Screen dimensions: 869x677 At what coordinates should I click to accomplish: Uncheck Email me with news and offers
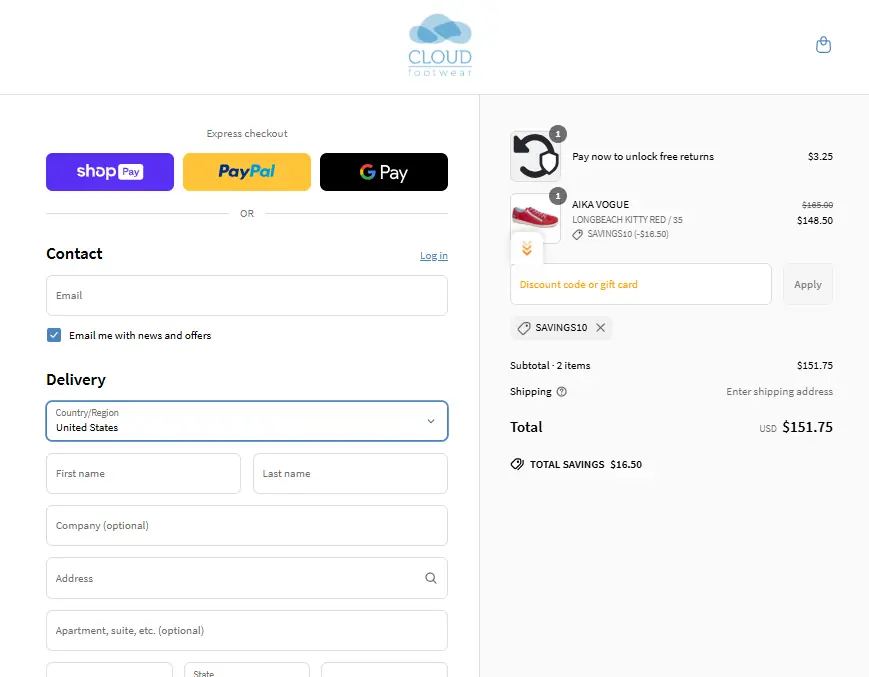[54, 335]
